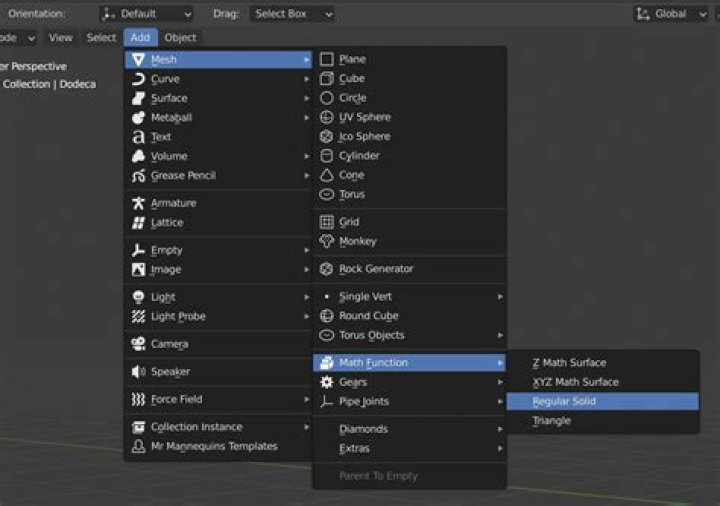
Task: Click the Light bulb icon
Action: pos(138,297)
